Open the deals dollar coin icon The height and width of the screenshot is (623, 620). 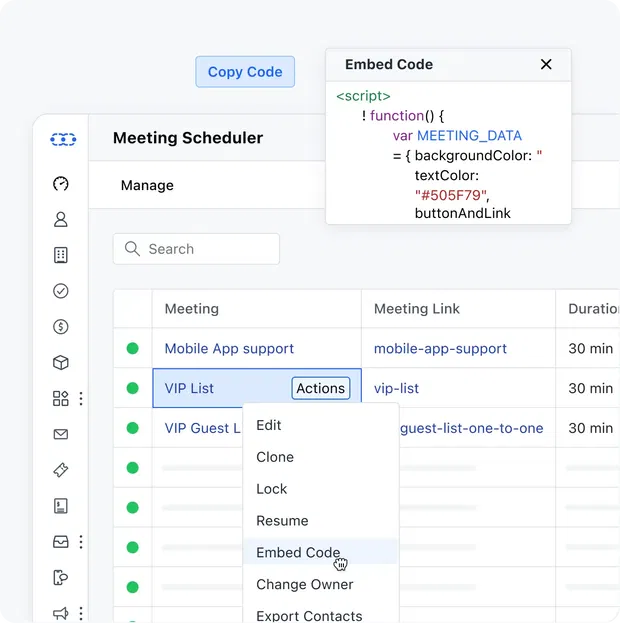click(61, 327)
